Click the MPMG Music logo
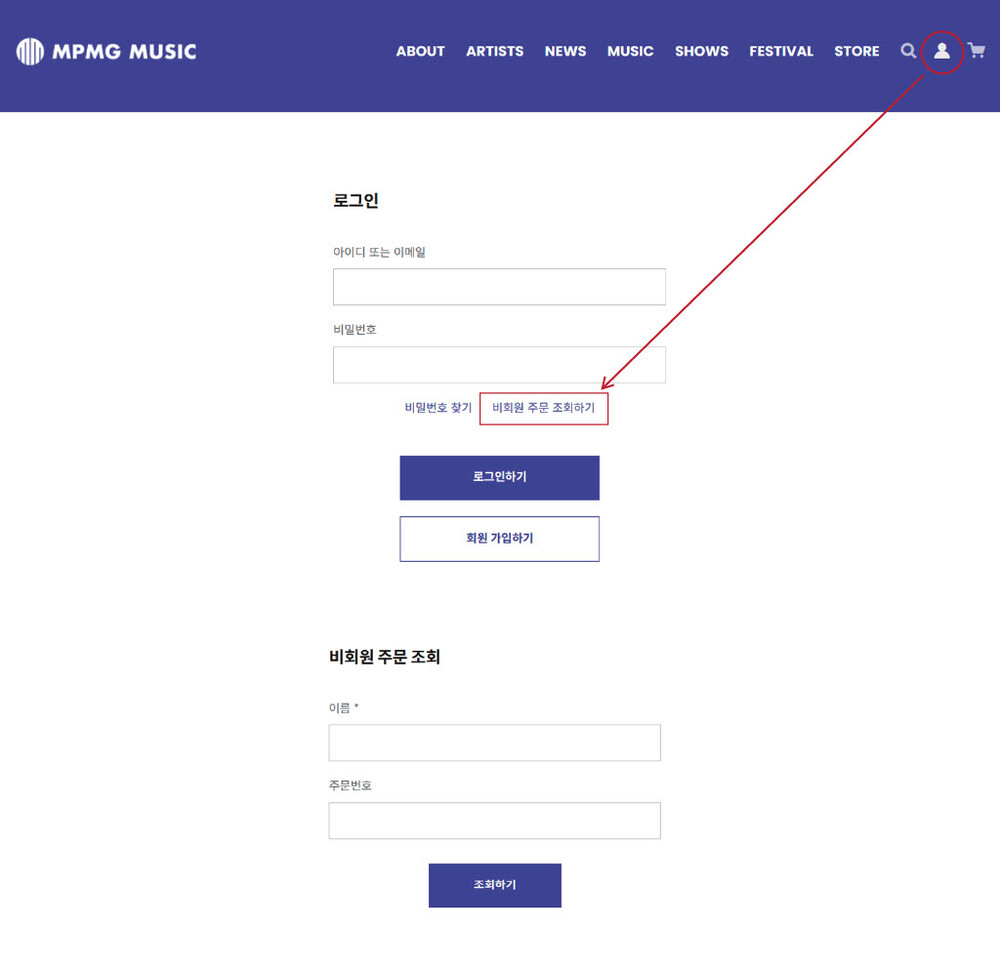The width and height of the screenshot is (1000, 963). [x=106, y=51]
